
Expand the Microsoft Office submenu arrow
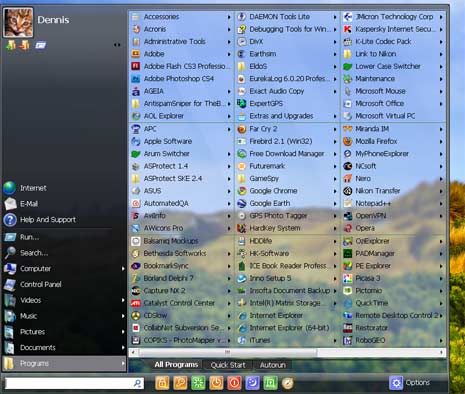click(441, 104)
